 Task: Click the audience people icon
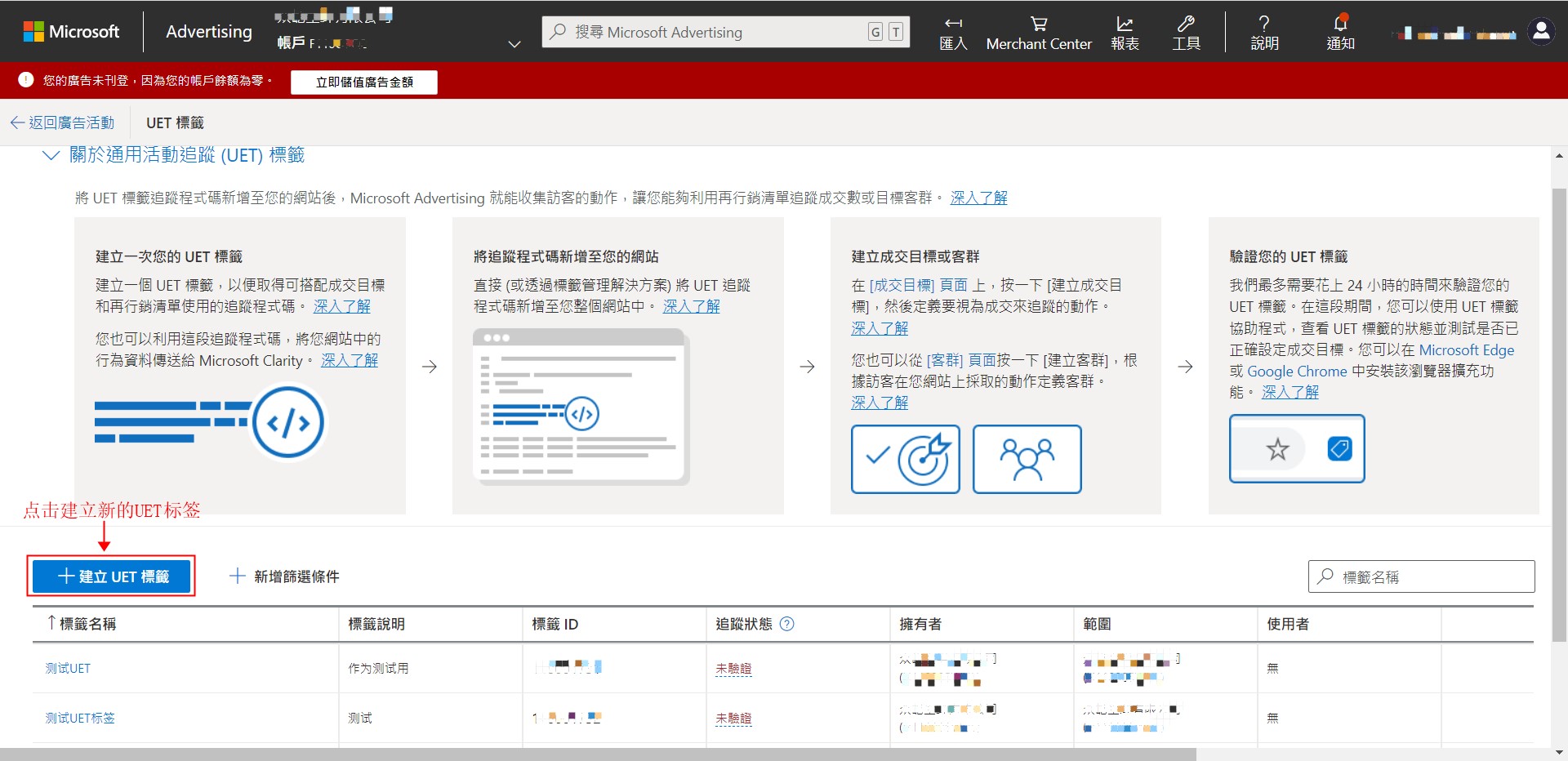click(1027, 459)
